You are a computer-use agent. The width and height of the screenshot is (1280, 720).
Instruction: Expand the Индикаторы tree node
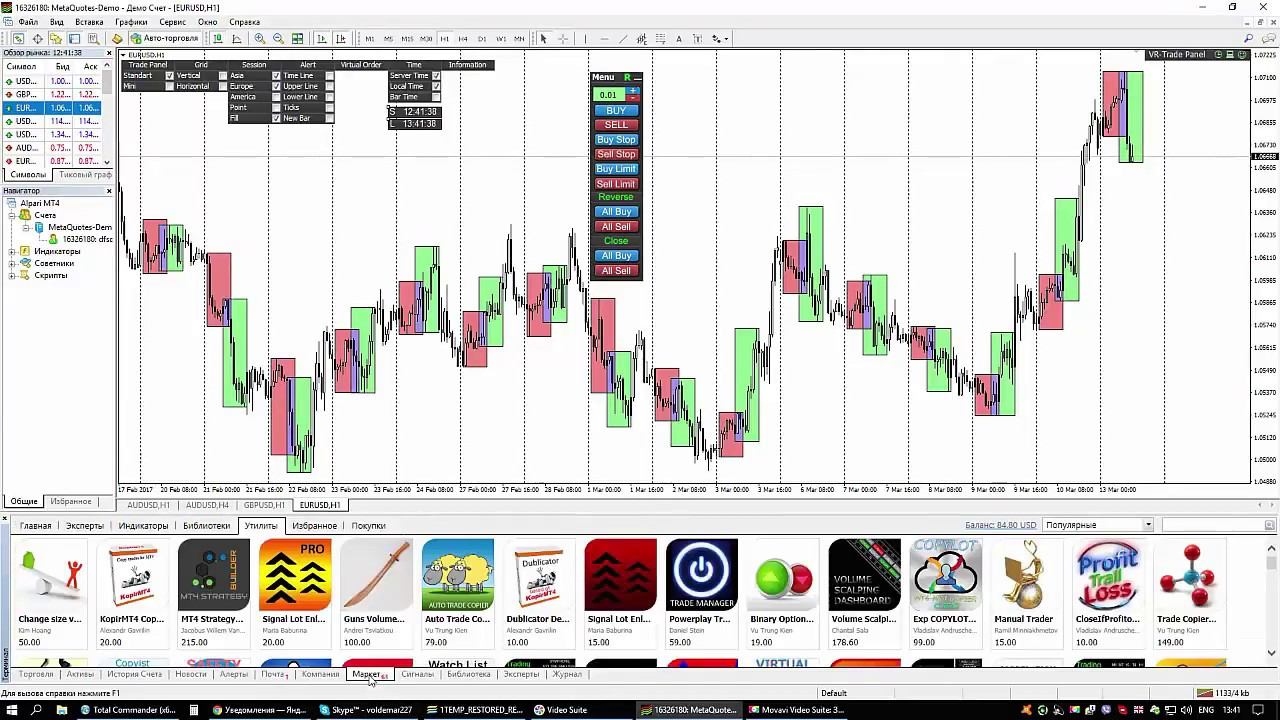(12, 251)
